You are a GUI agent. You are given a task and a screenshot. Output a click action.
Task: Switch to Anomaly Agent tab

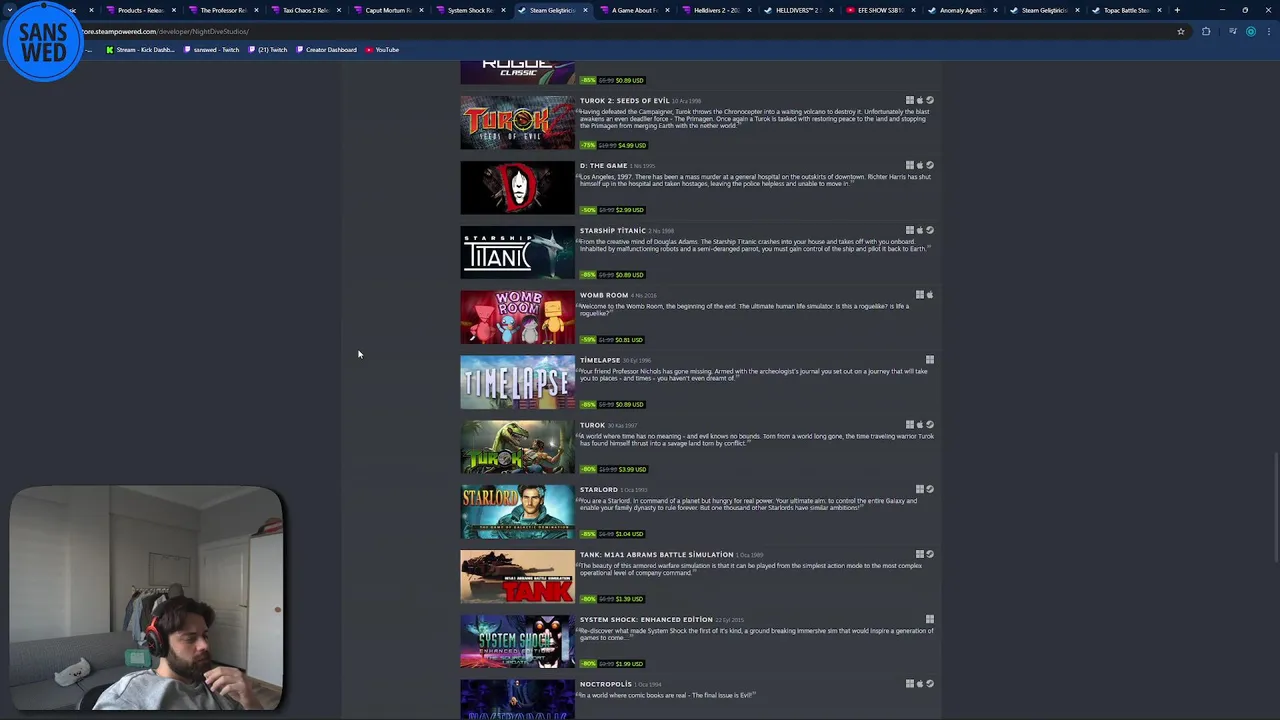tap(964, 10)
